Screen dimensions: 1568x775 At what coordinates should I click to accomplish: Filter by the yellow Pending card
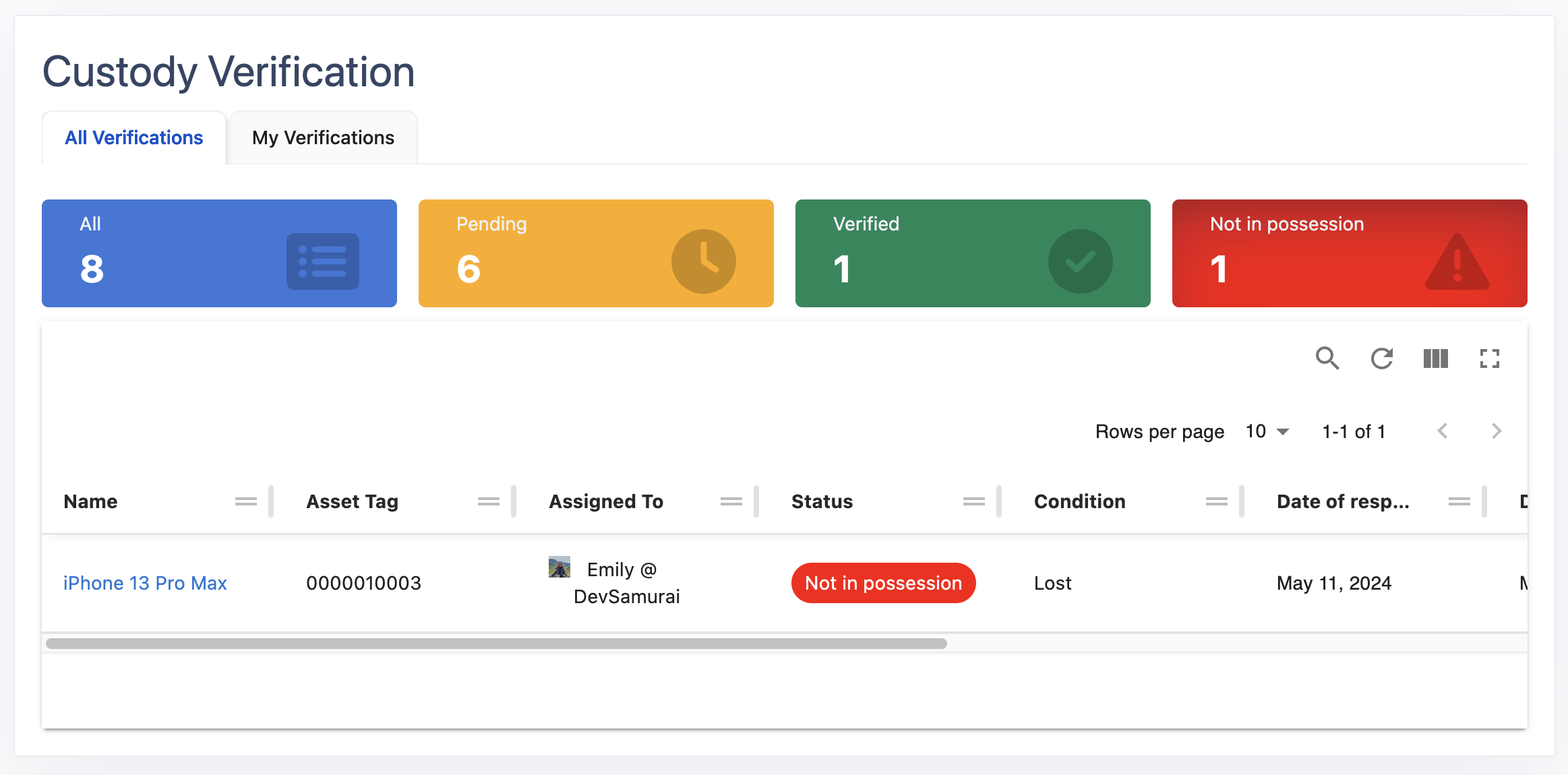tap(596, 253)
